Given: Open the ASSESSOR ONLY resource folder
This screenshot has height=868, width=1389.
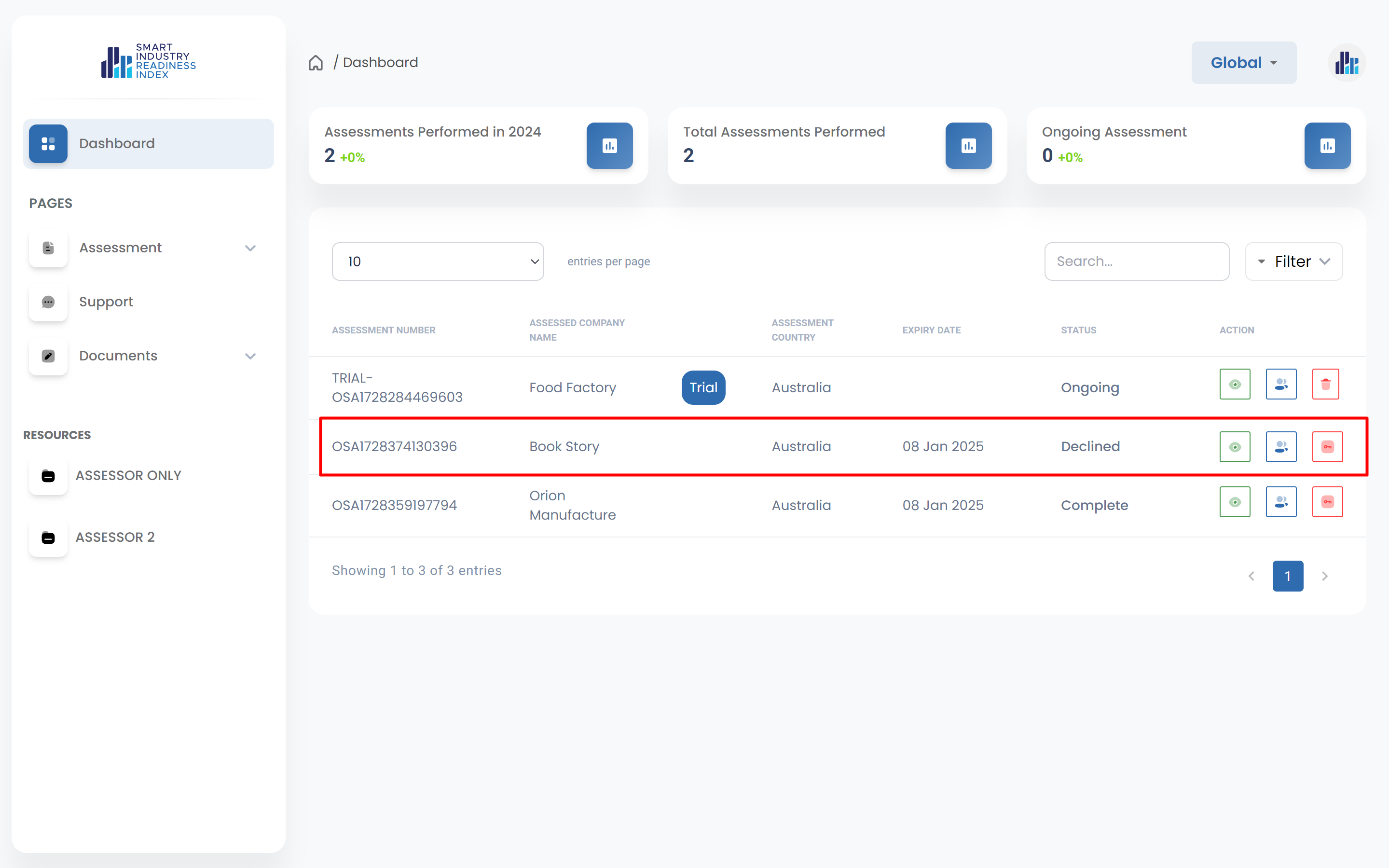Looking at the screenshot, I should [127, 476].
